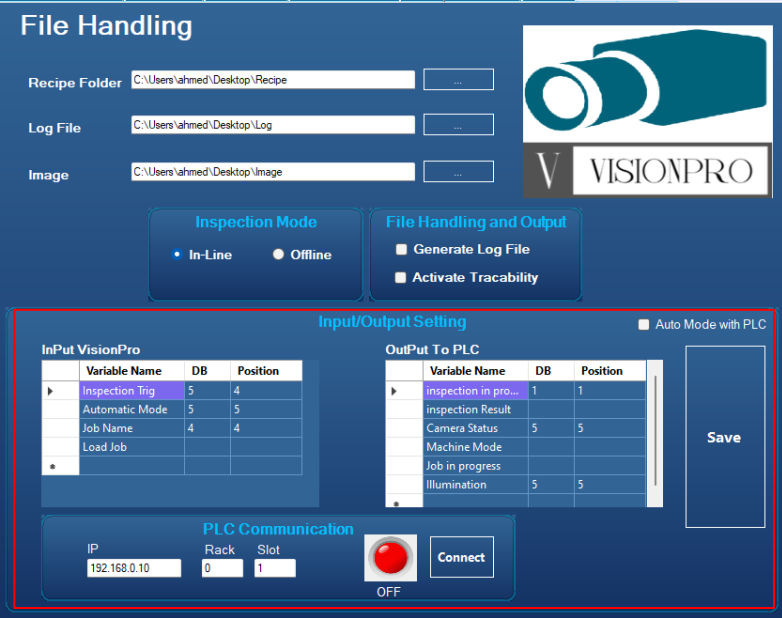782x618 pixels.
Task: Browse for the Recipe Folder path
Action: (x=458, y=80)
